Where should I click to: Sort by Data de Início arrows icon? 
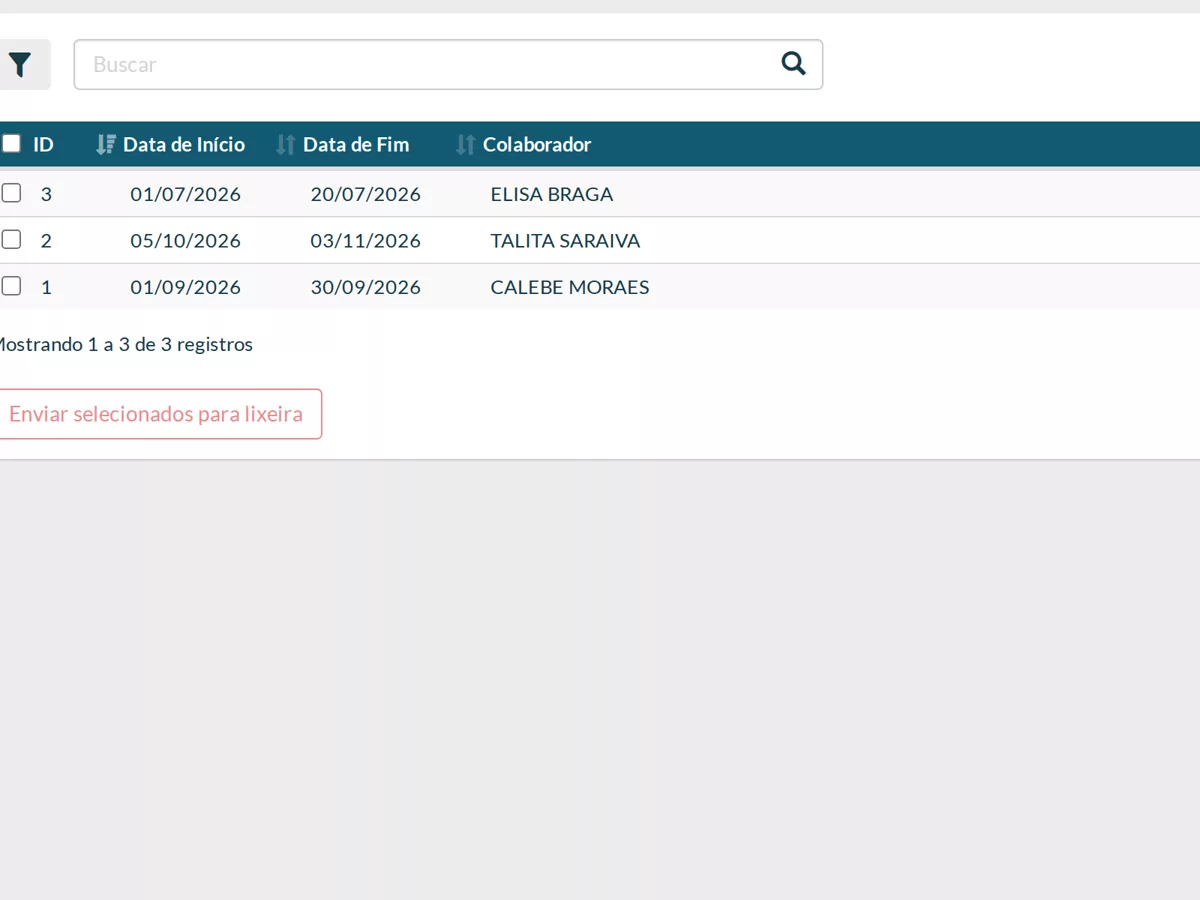point(106,145)
